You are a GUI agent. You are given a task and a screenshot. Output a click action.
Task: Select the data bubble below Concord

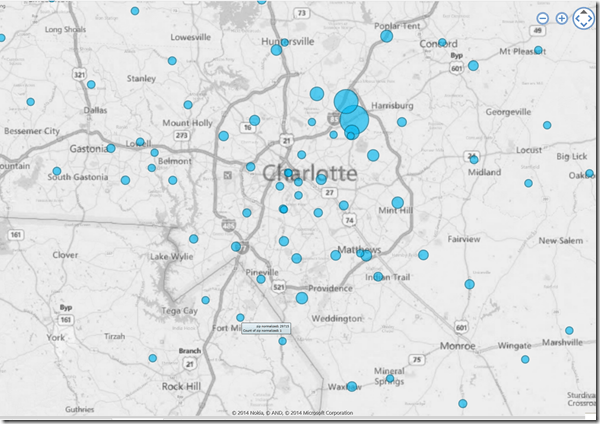pos(473,66)
